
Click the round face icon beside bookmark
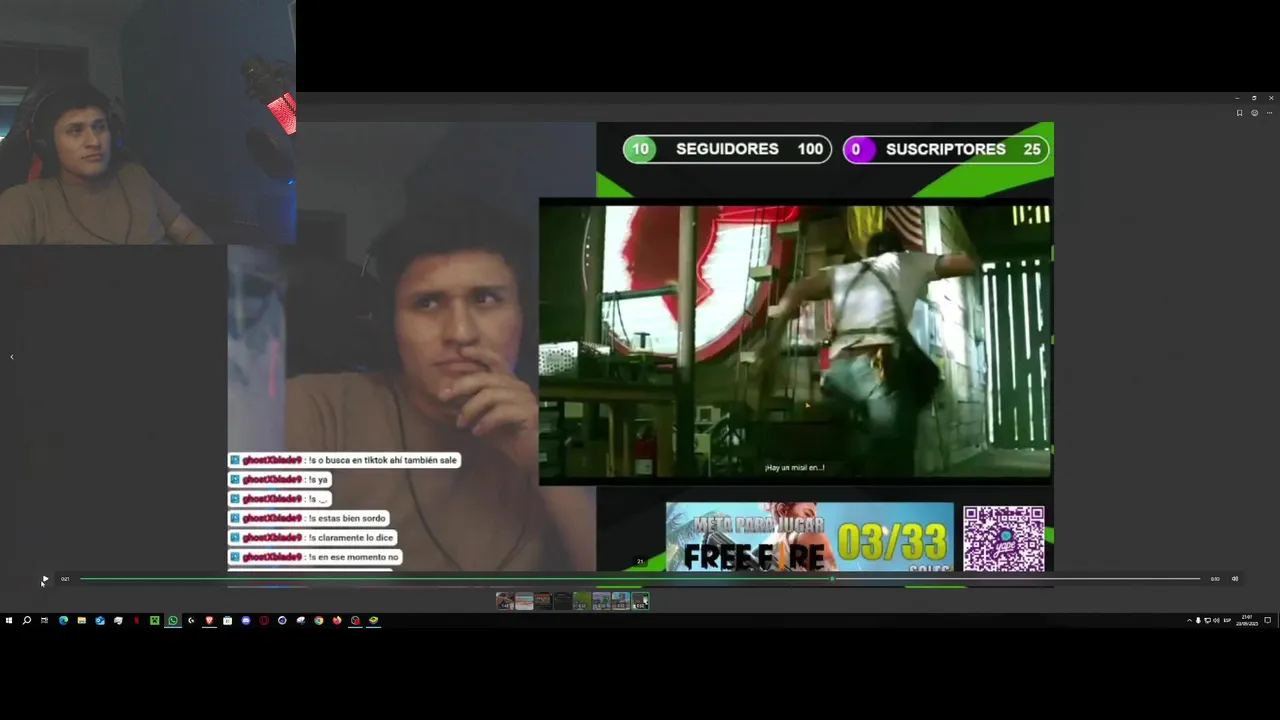(1254, 113)
